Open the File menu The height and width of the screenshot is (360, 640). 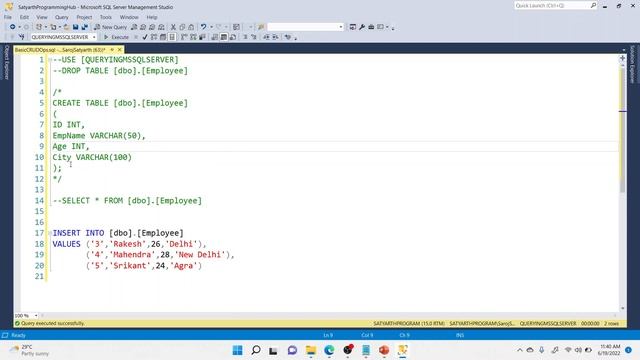tap(8, 17)
